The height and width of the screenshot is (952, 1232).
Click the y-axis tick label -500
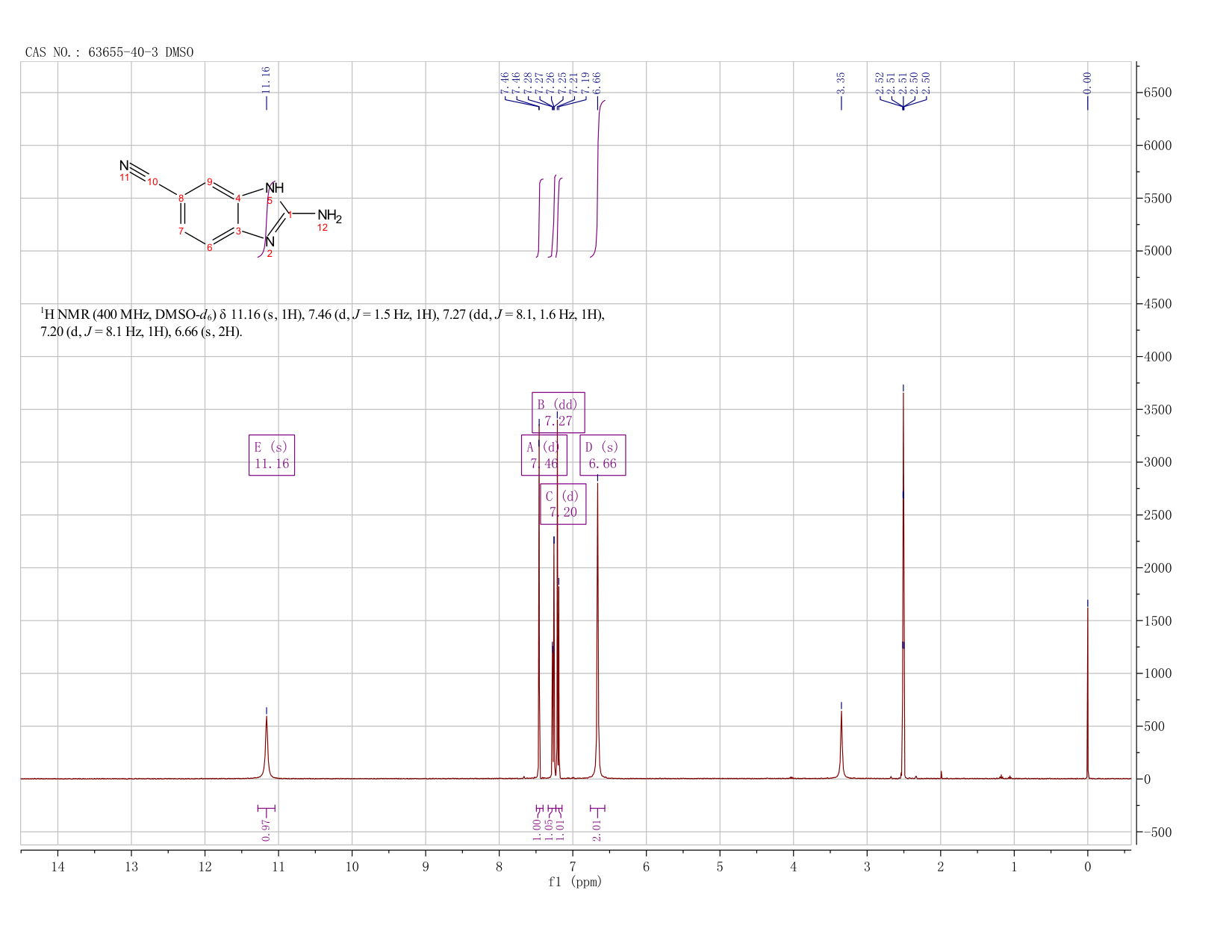point(1157,833)
